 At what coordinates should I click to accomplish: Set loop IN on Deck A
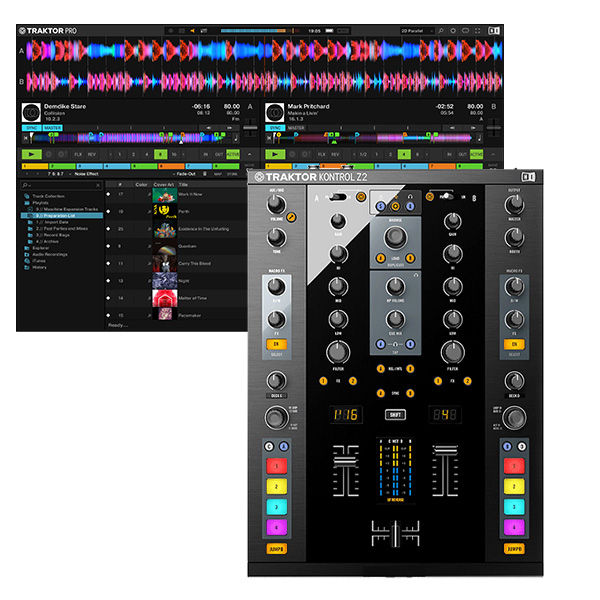pyautogui.click(x=205, y=154)
